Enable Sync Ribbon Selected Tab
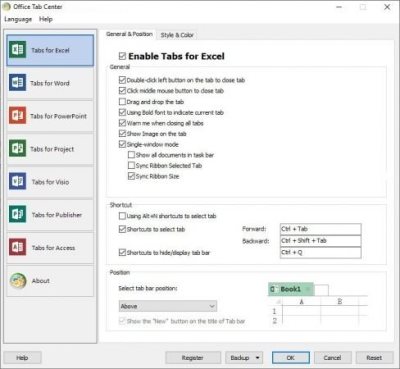The height and width of the screenshot is (369, 400). (x=131, y=166)
